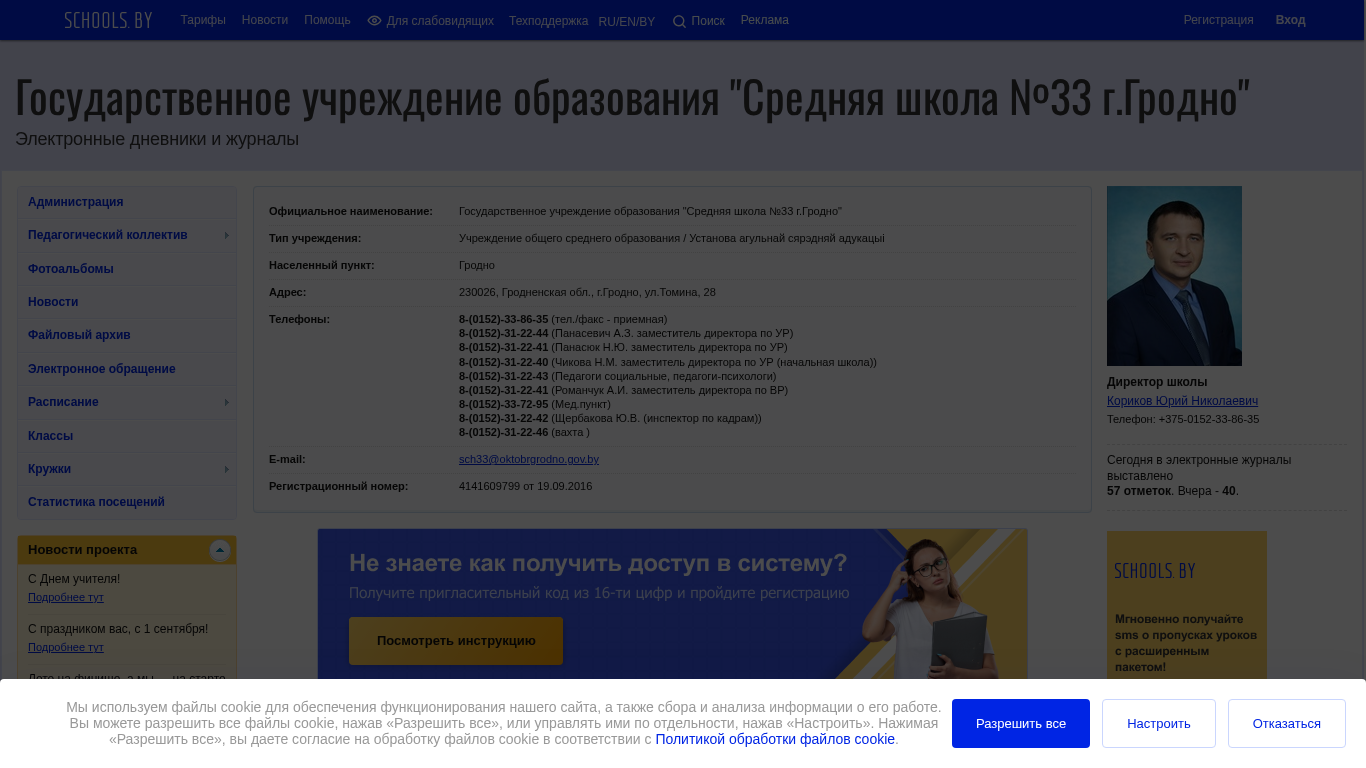Image resolution: width=1366 pixels, height=768 pixels.
Task: Open the Реклама page
Action: (x=765, y=20)
